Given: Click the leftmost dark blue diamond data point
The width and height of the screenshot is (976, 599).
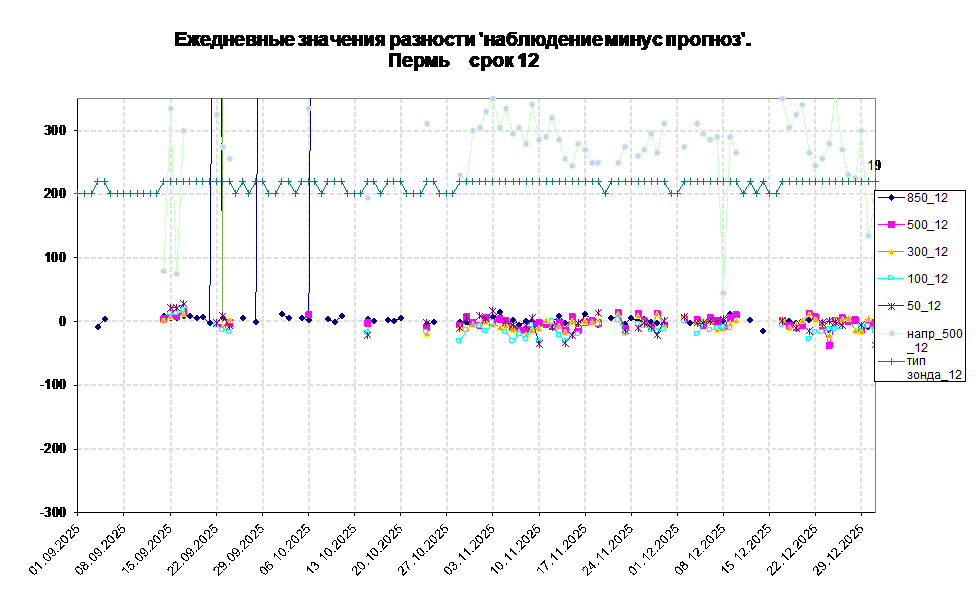Looking at the screenshot, I should [97, 327].
